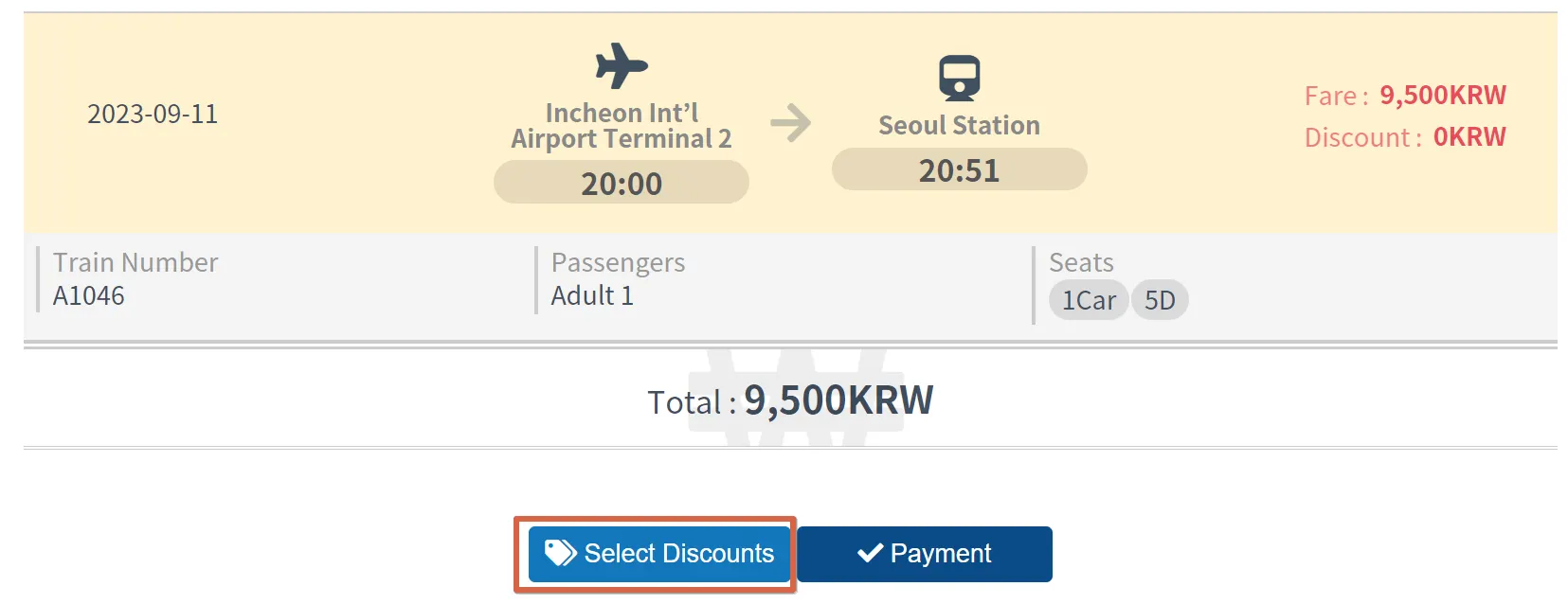The height and width of the screenshot is (604, 1568).
Task: Click the train icon above Seoul Station
Action: (x=959, y=78)
